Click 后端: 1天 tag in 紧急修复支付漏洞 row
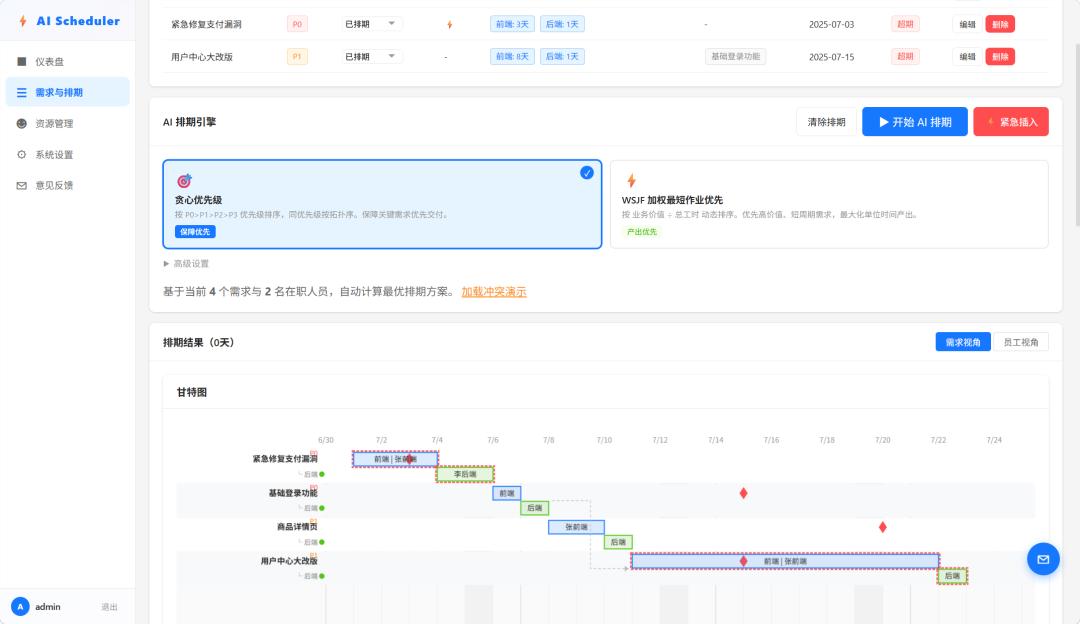 562,24
